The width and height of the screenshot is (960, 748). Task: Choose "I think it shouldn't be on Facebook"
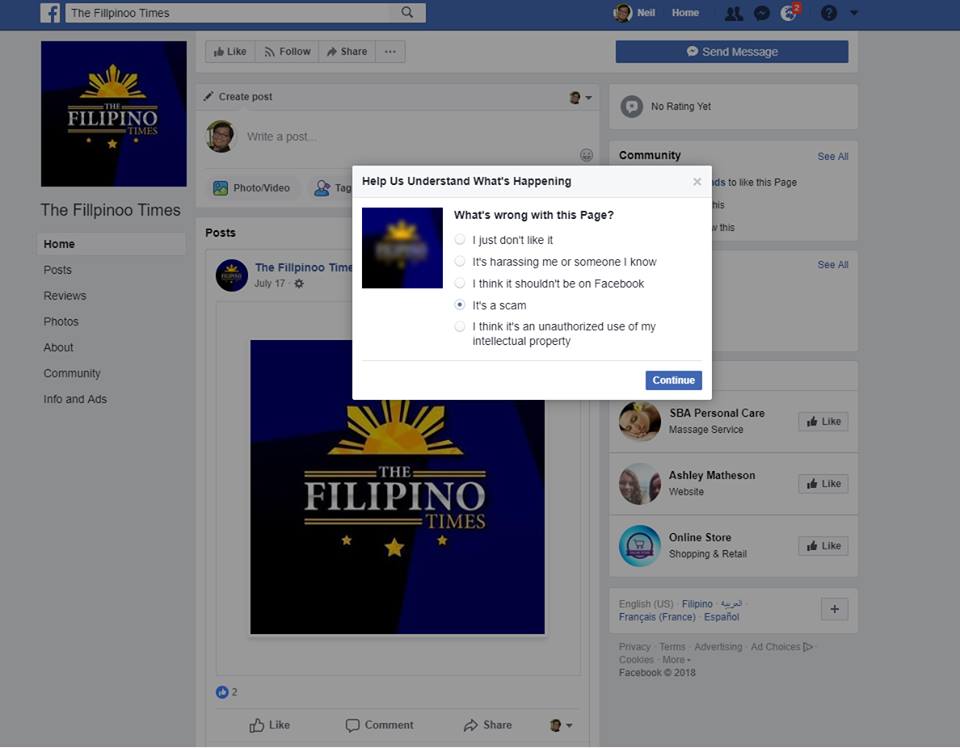pos(460,284)
